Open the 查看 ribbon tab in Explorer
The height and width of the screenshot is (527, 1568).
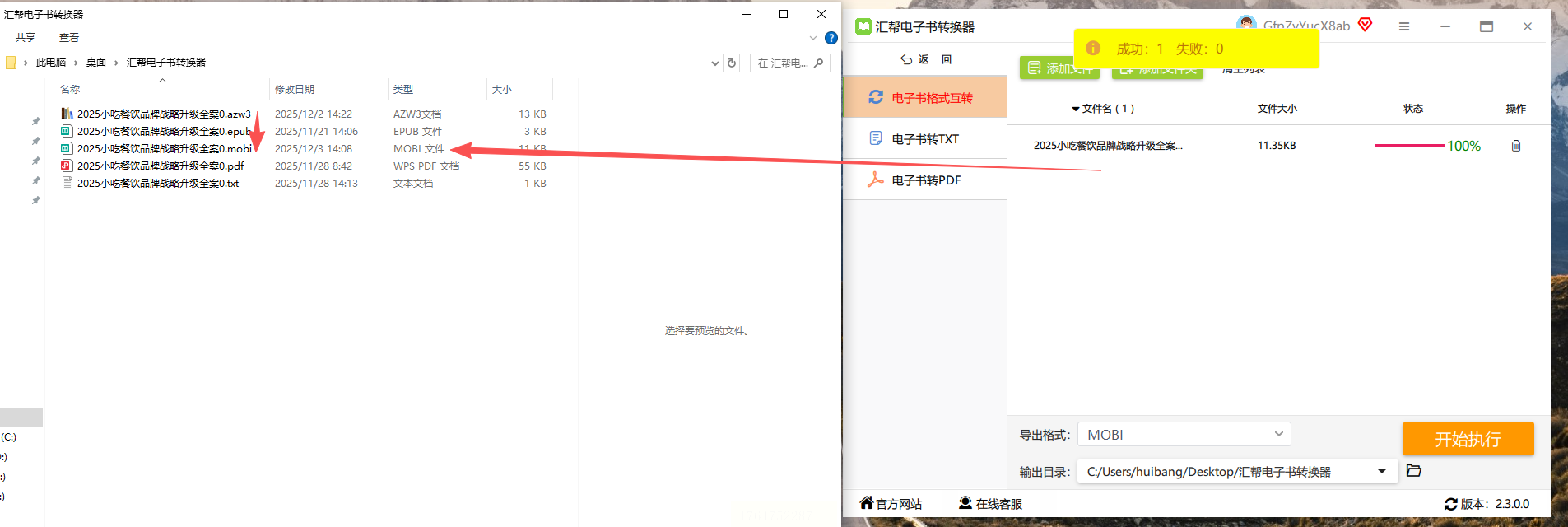click(69, 38)
